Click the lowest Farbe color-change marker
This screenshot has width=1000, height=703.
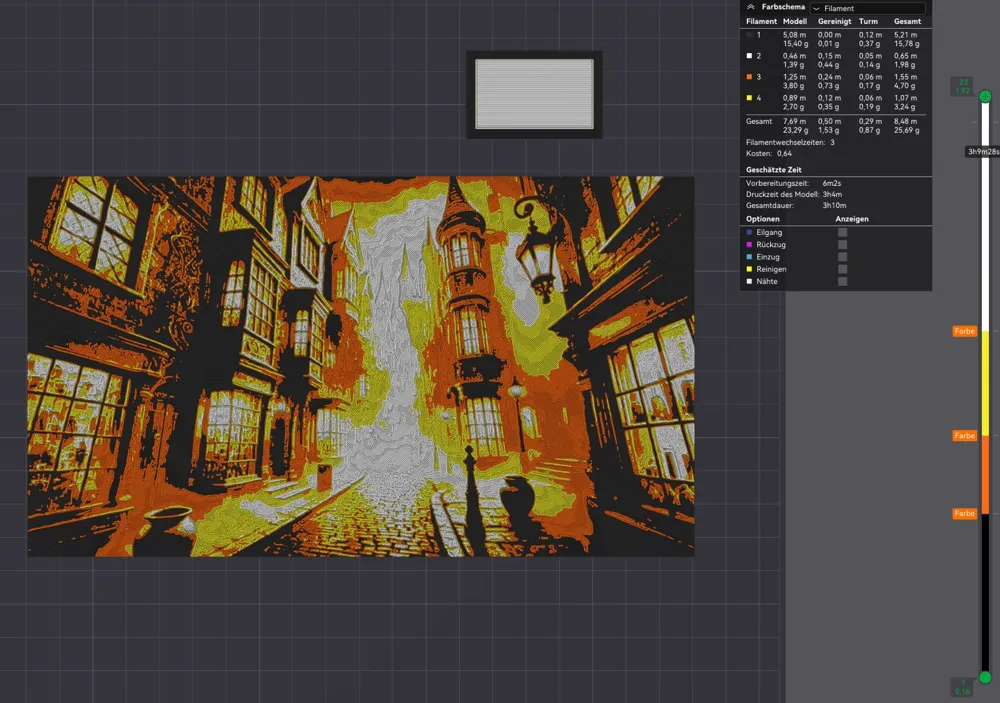coord(965,514)
